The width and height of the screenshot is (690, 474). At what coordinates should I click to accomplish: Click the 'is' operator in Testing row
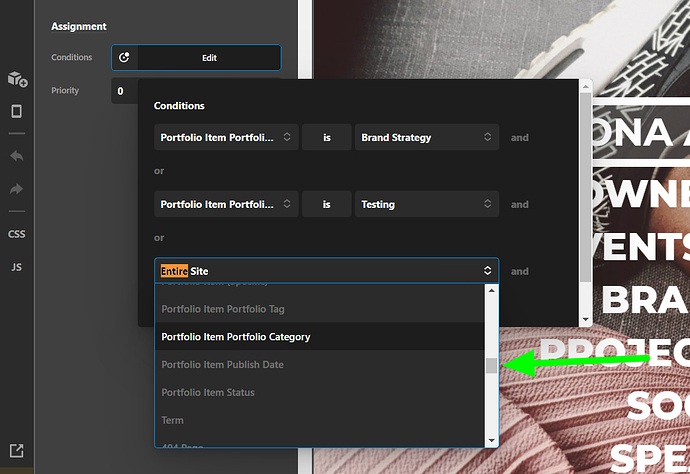[327, 204]
